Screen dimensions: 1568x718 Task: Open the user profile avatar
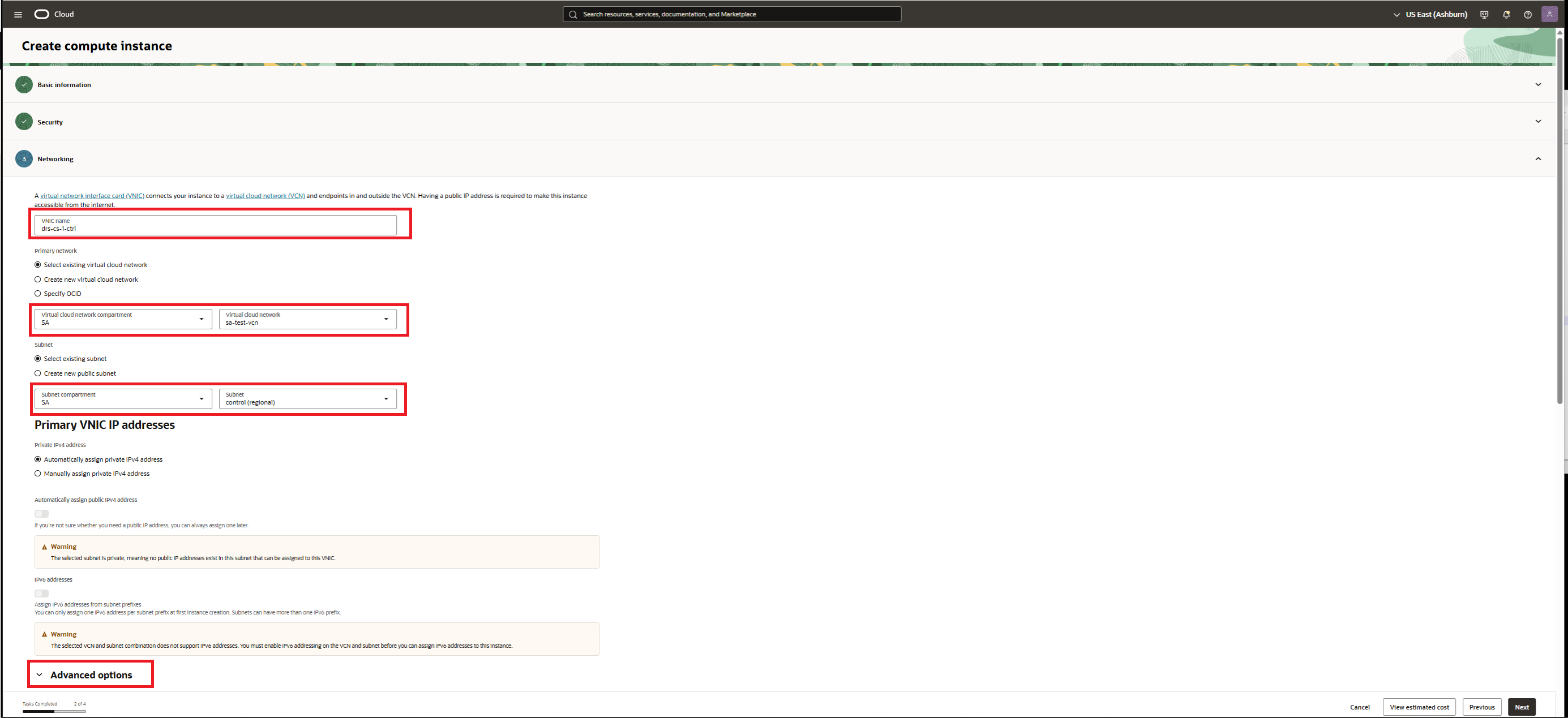click(x=1549, y=15)
